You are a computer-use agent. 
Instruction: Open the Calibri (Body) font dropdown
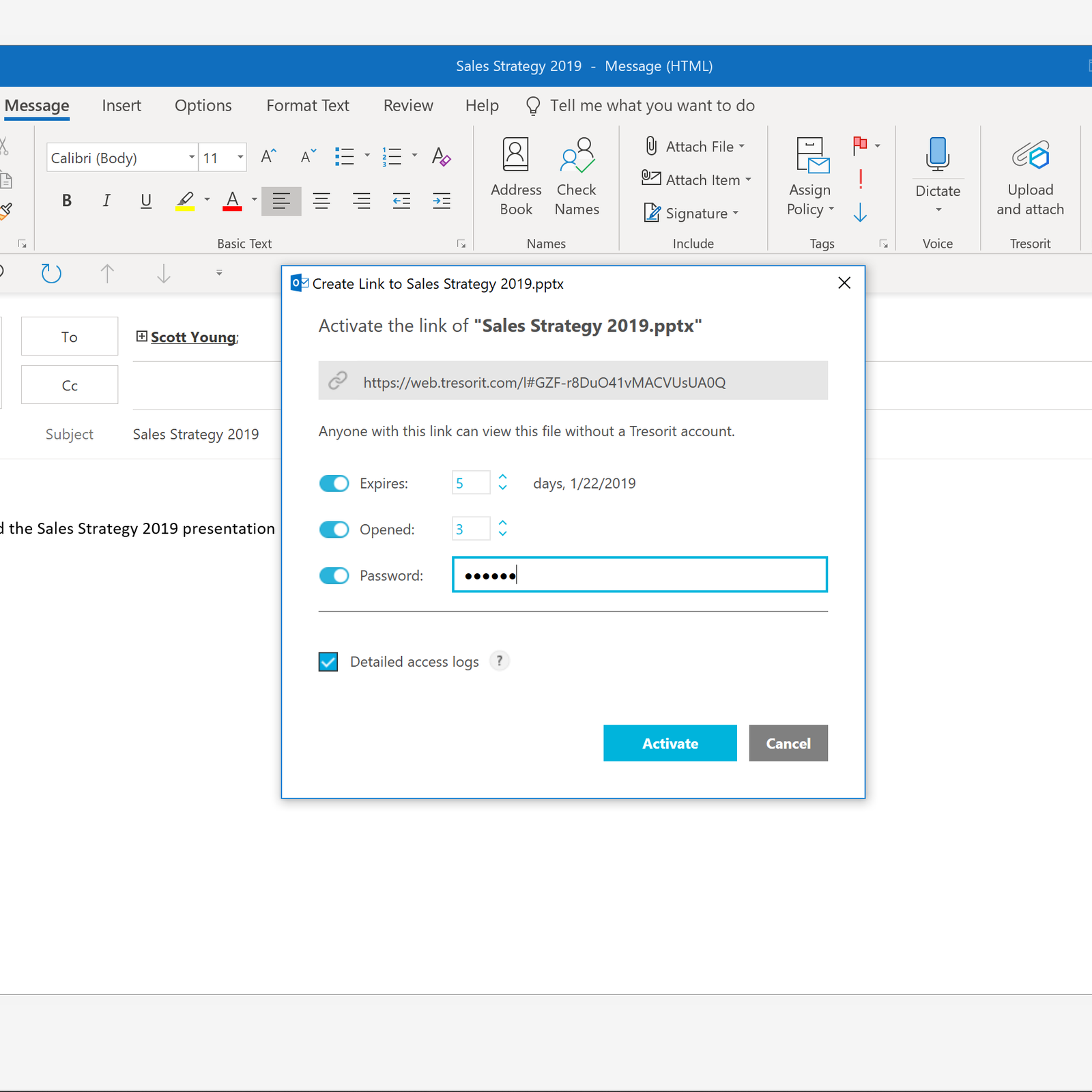(192, 158)
